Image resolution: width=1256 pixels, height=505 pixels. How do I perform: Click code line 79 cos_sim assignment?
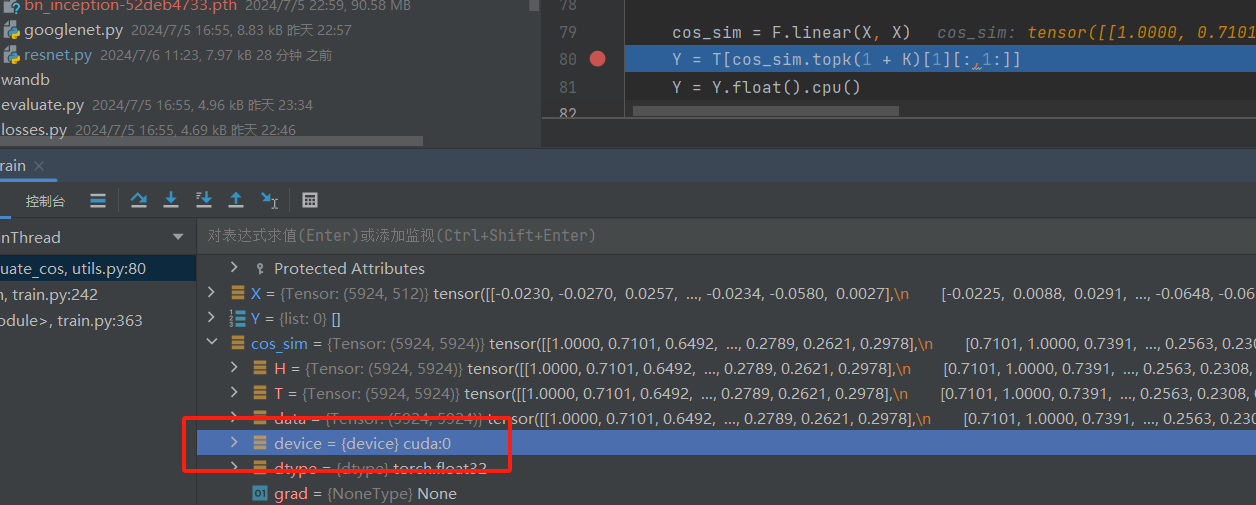click(x=790, y=33)
